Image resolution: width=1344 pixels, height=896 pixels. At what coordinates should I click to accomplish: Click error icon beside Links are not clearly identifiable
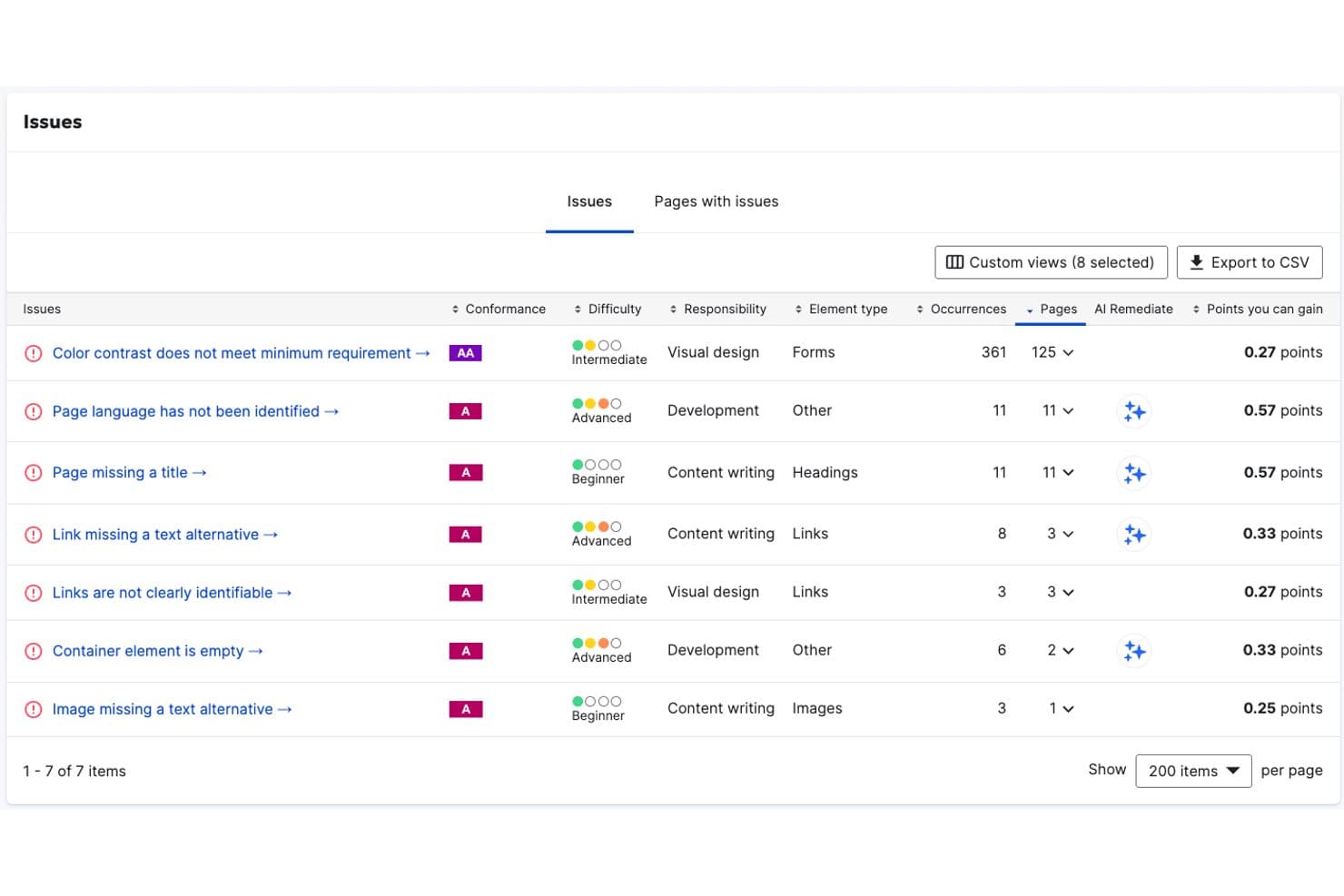click(x=34, y=593)
